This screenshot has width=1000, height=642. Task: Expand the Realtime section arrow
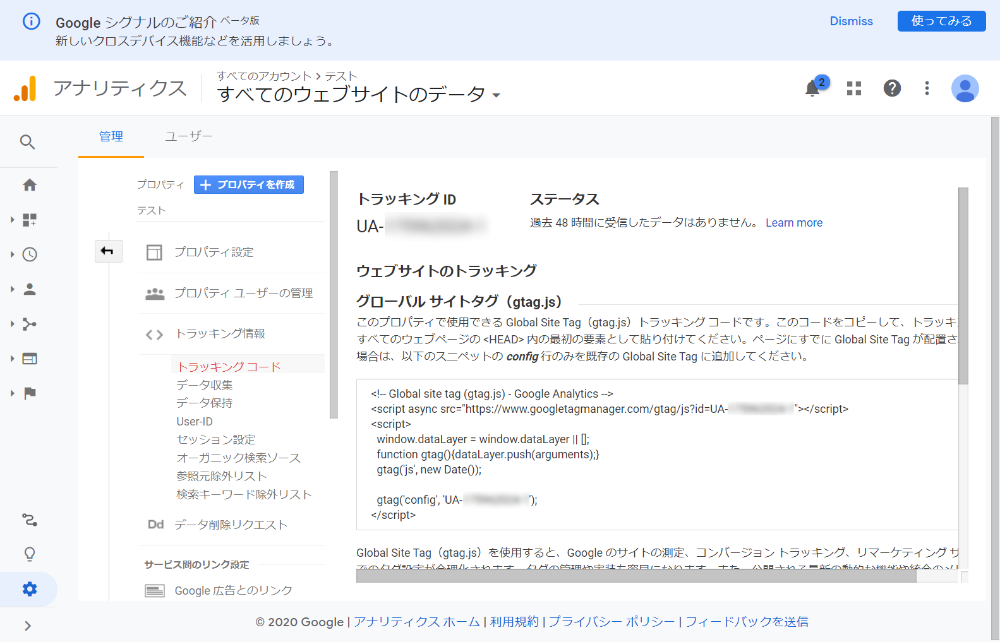pos(12,254)
